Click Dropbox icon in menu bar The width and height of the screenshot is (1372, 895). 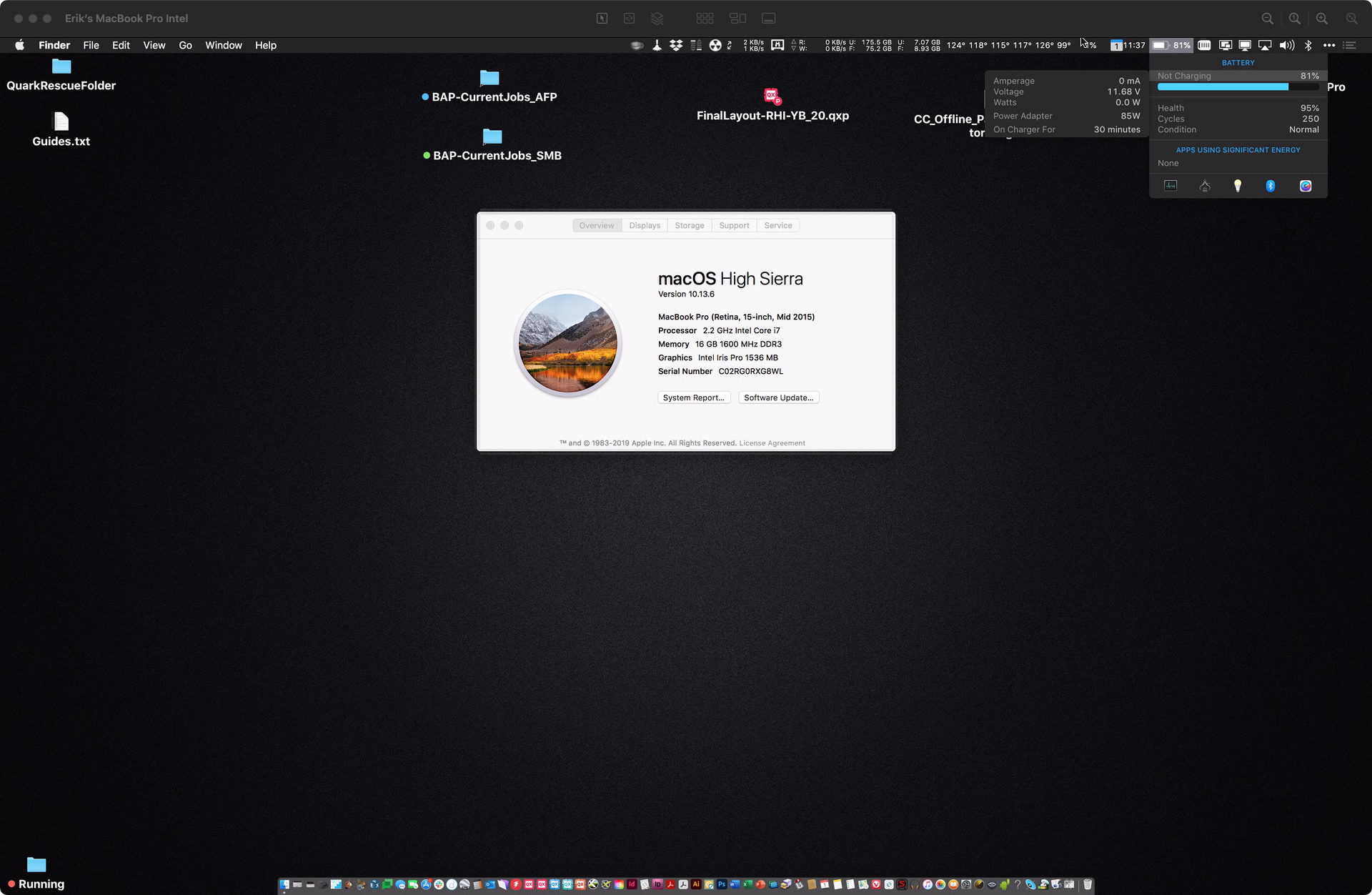click(676, 45)
